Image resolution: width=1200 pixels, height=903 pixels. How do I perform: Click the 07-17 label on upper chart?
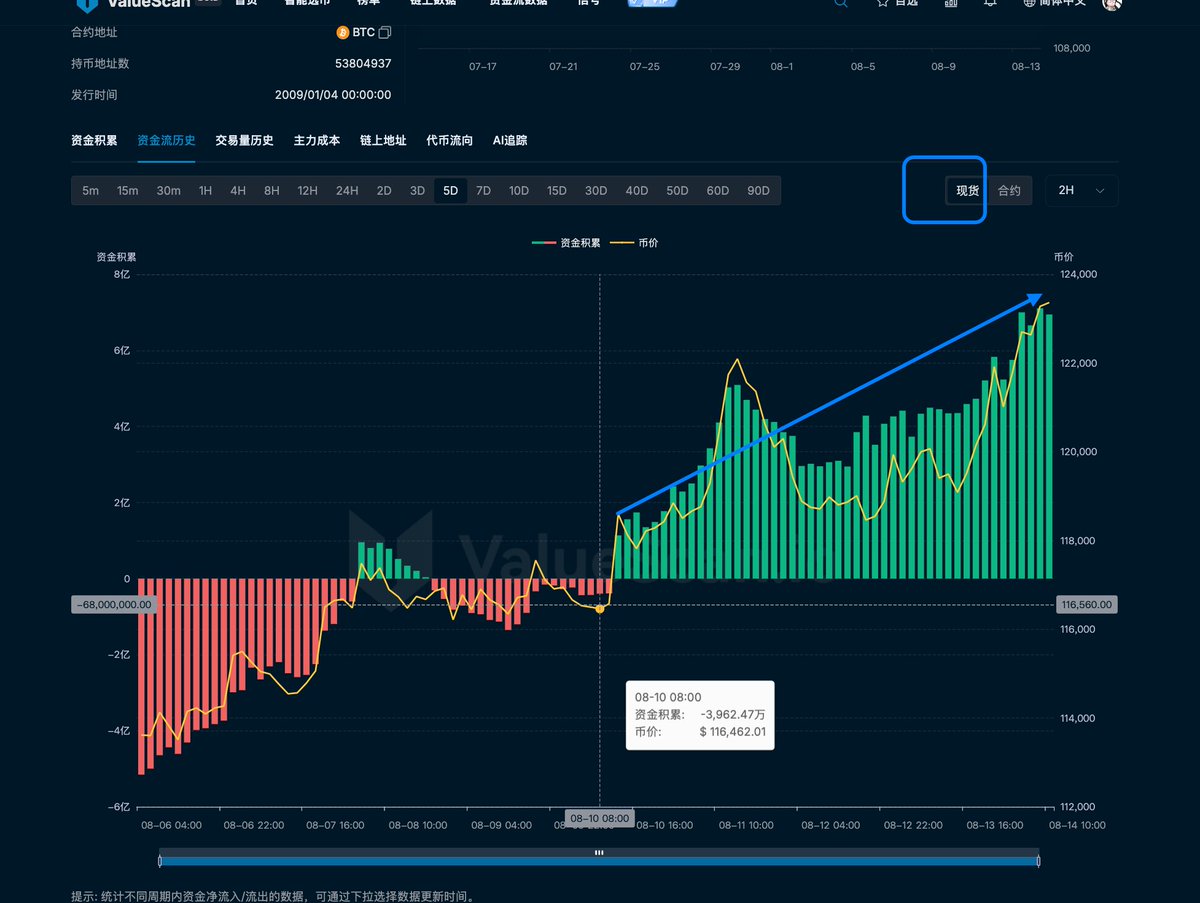tap(482, 67)
